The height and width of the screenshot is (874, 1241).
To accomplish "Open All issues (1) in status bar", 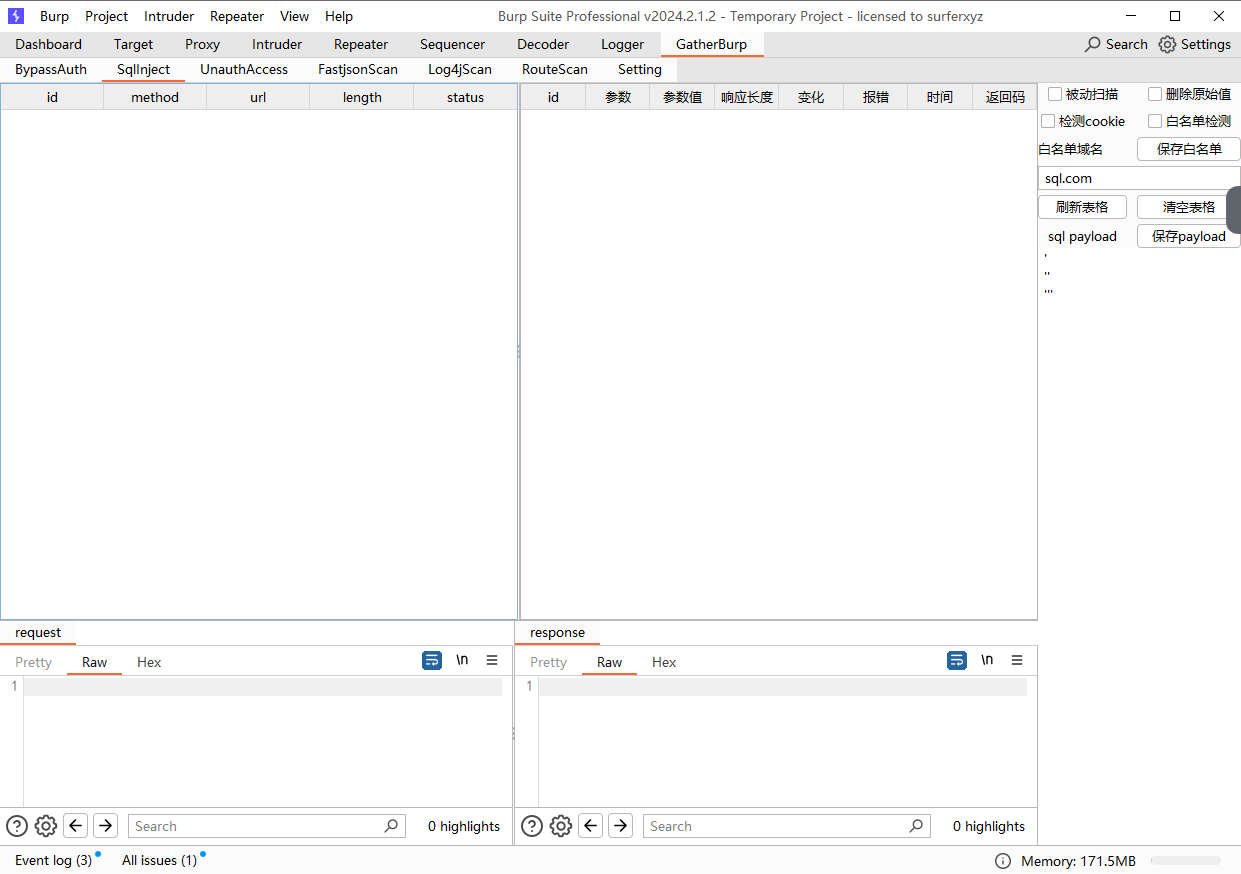I will [159, 860].
